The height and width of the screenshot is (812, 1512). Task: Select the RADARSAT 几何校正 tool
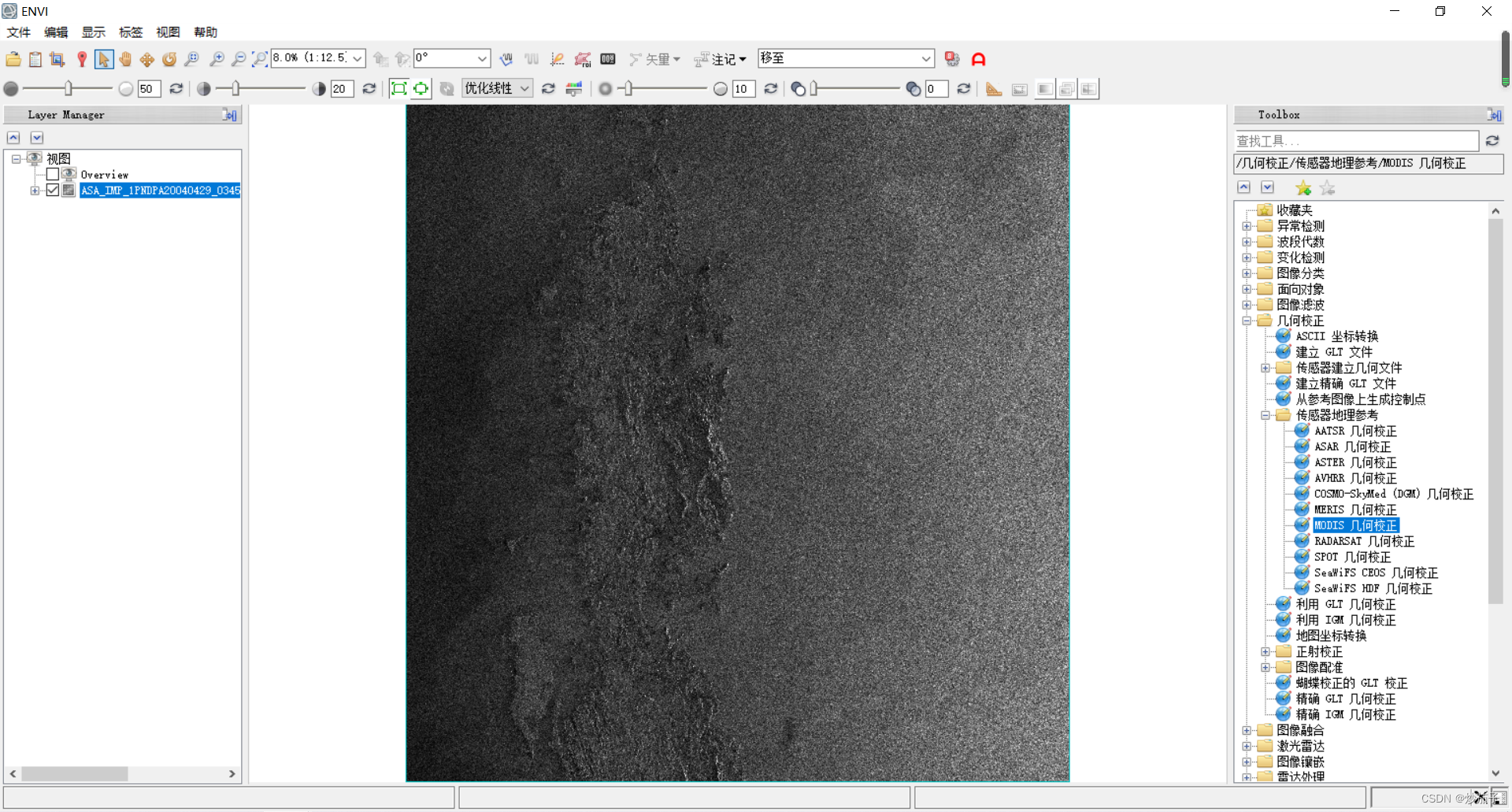tap(1364, 541)
